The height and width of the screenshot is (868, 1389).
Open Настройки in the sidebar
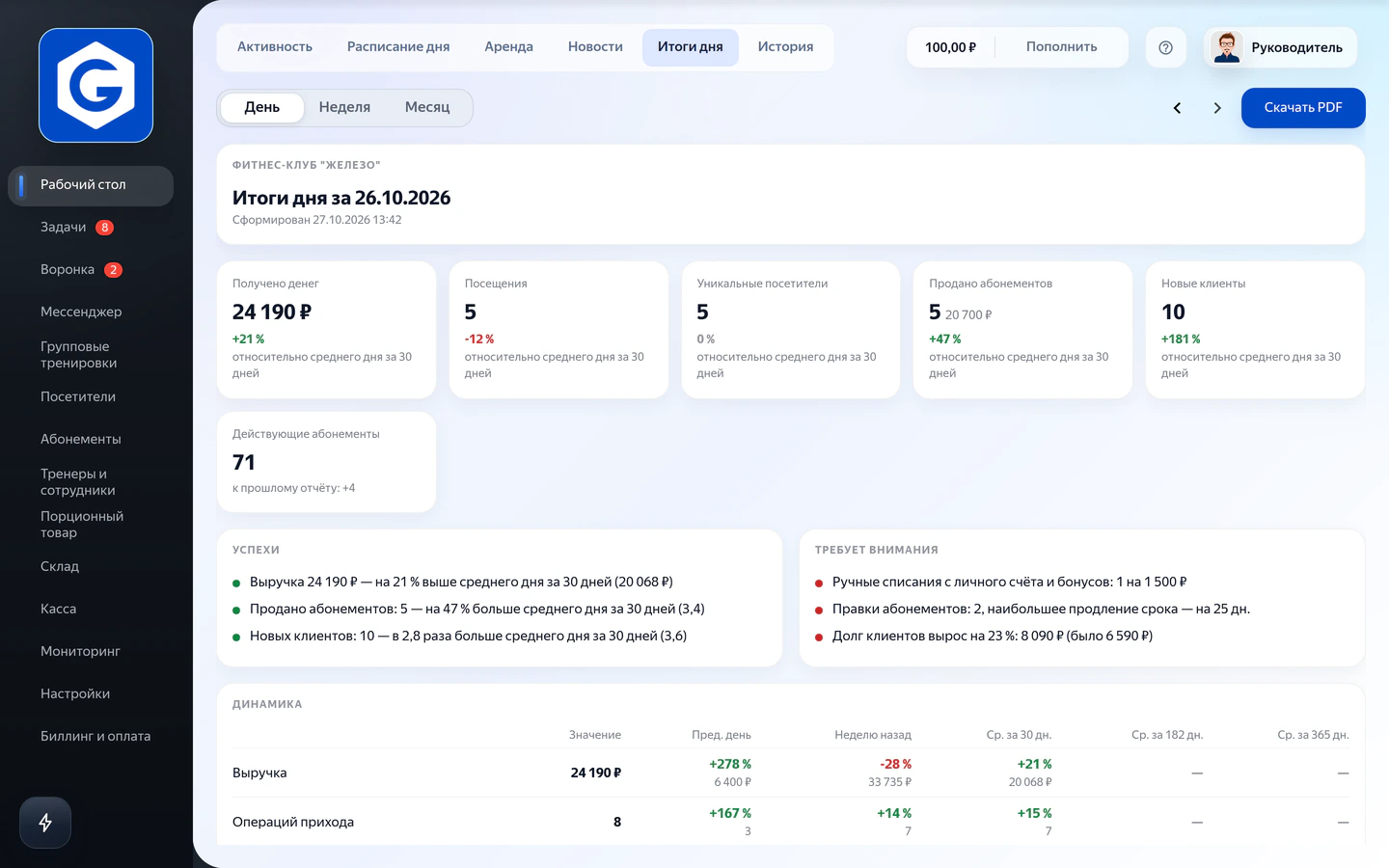[x=91, y=694]
